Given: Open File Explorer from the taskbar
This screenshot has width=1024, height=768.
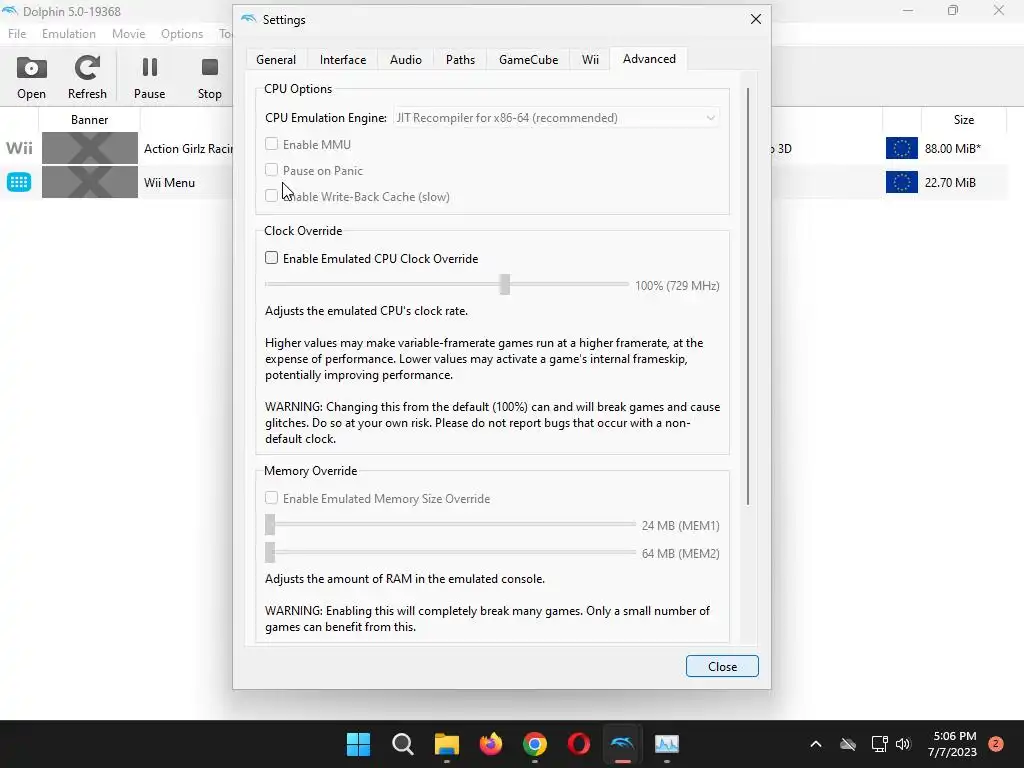Looking at the screenshot, I should 447,744.
